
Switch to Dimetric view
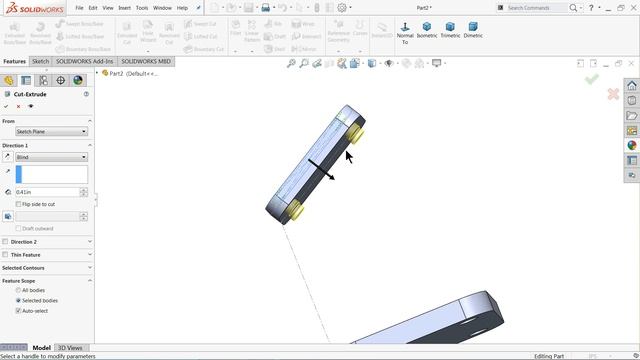[x=473, y=30]
